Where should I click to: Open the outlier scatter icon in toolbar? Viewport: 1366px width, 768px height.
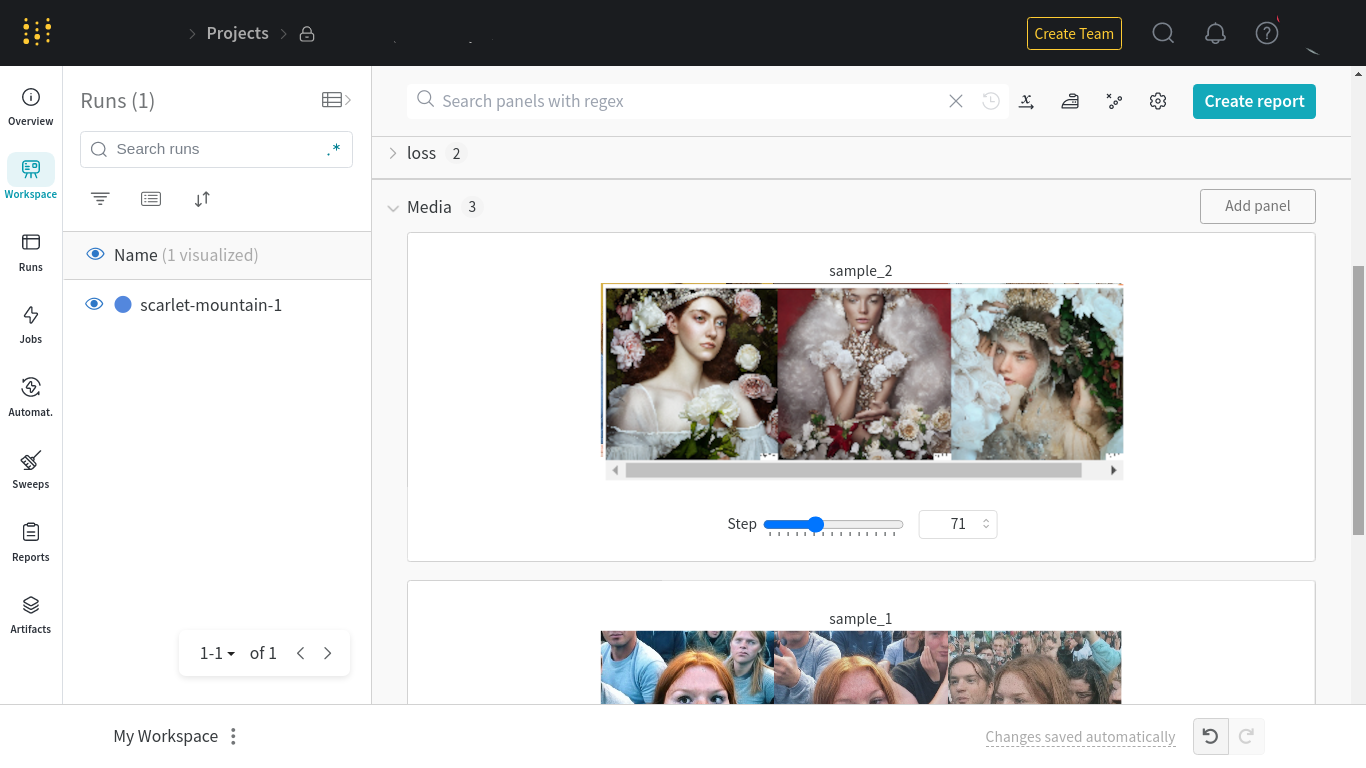[1114, 101]
